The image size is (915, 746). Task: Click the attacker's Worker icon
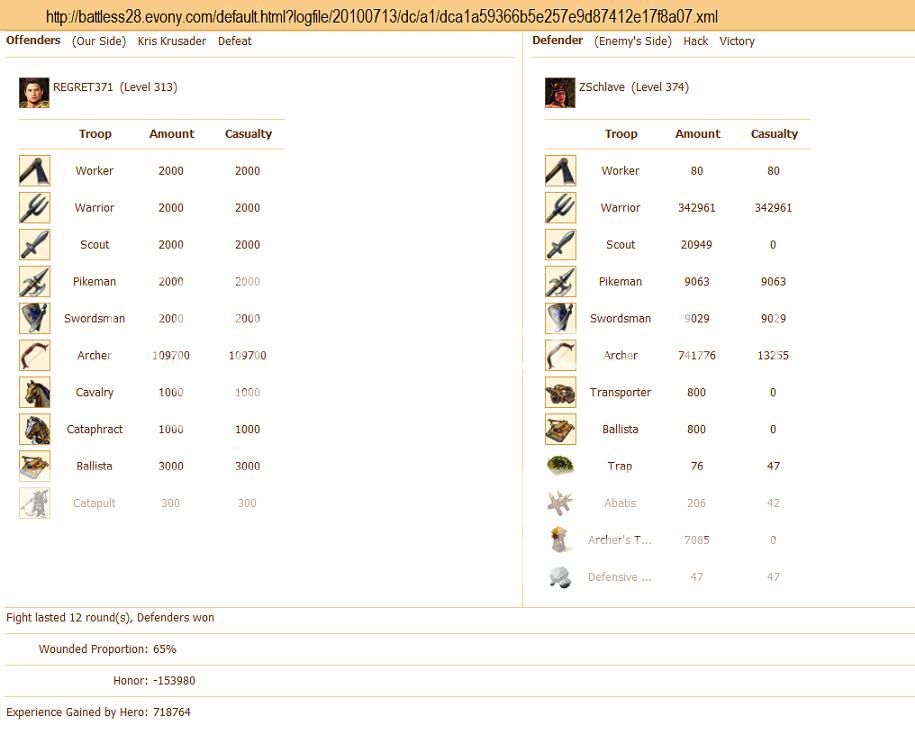coord(34,171)
